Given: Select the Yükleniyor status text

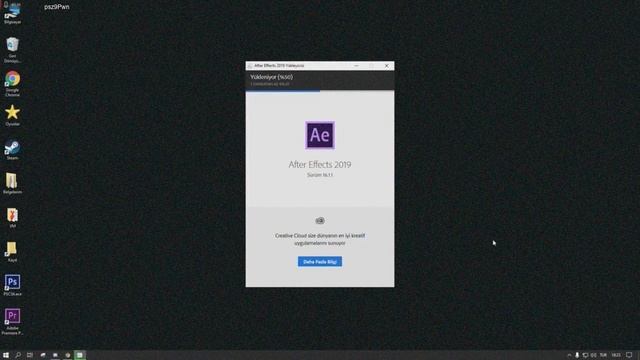Looking at the screenshot, I should [x=271, y=77].
